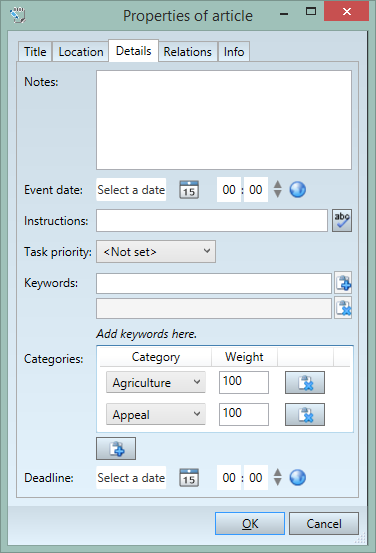
Task: Click the remove keyword icon button
Action: (343, 308)
